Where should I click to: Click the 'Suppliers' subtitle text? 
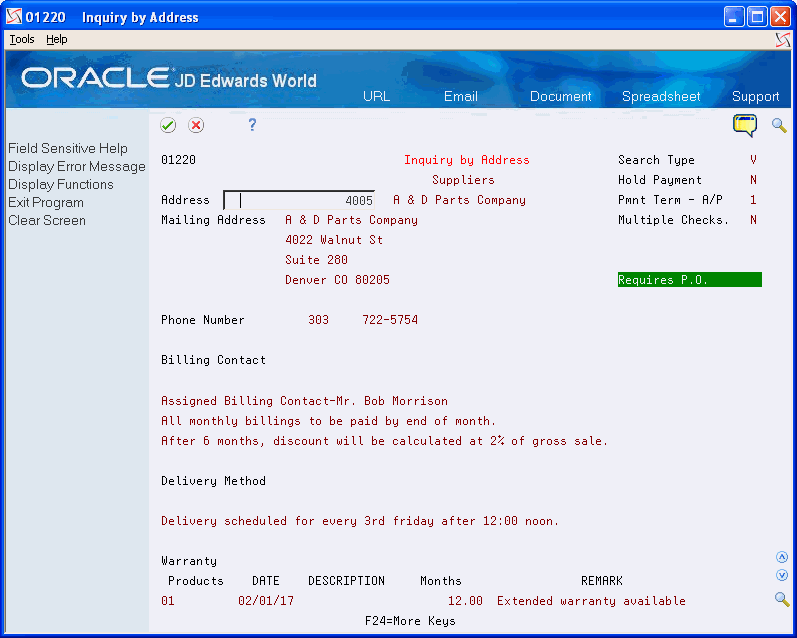pos(463,180)
